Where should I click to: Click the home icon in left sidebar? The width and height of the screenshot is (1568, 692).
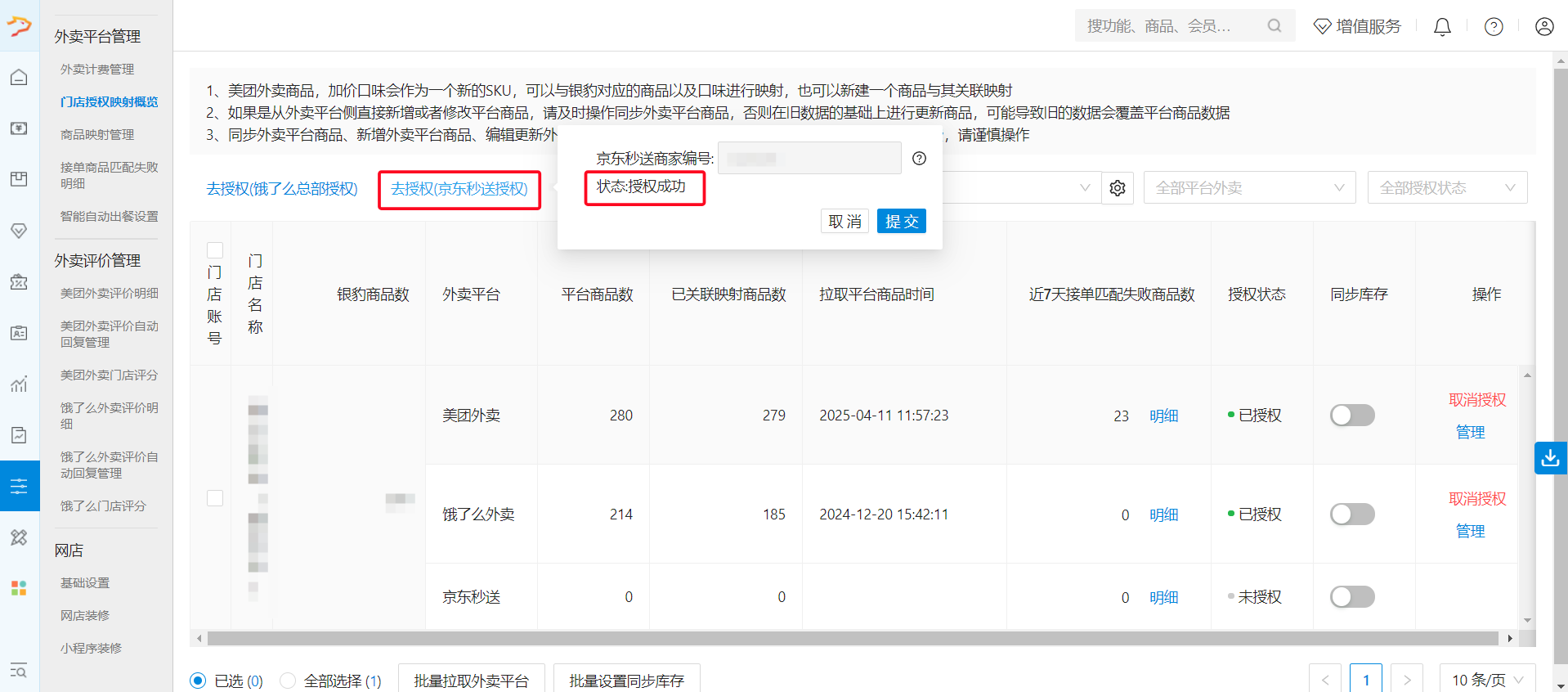(19, 77)
